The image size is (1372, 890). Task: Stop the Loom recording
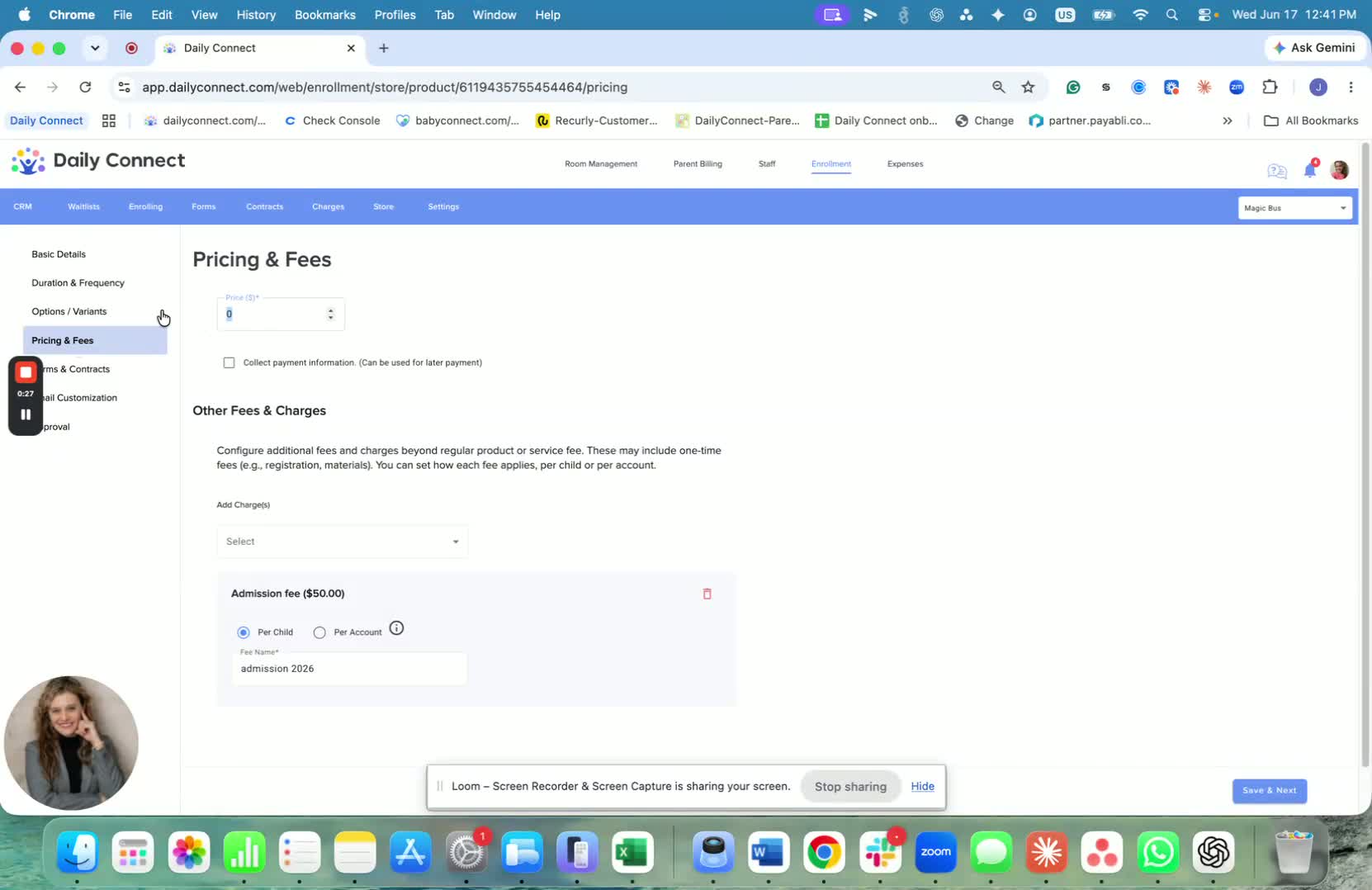(x=26, y=372)
